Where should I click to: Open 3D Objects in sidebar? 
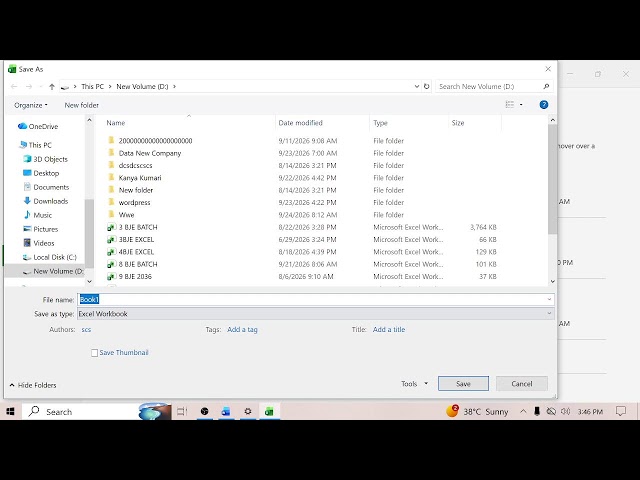click(x=45, y=159)
